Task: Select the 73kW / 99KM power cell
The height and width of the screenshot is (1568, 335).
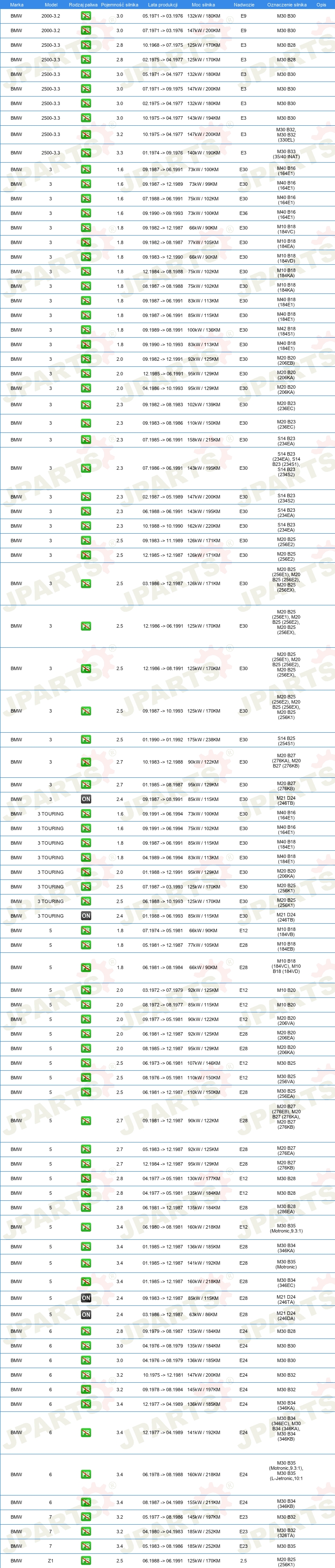Action: (203, 184)
